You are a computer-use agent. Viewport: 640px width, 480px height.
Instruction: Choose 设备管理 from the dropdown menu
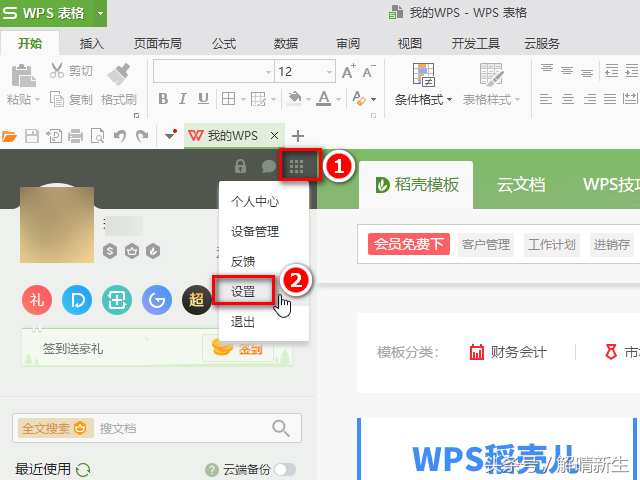click(x=255, y=231)
